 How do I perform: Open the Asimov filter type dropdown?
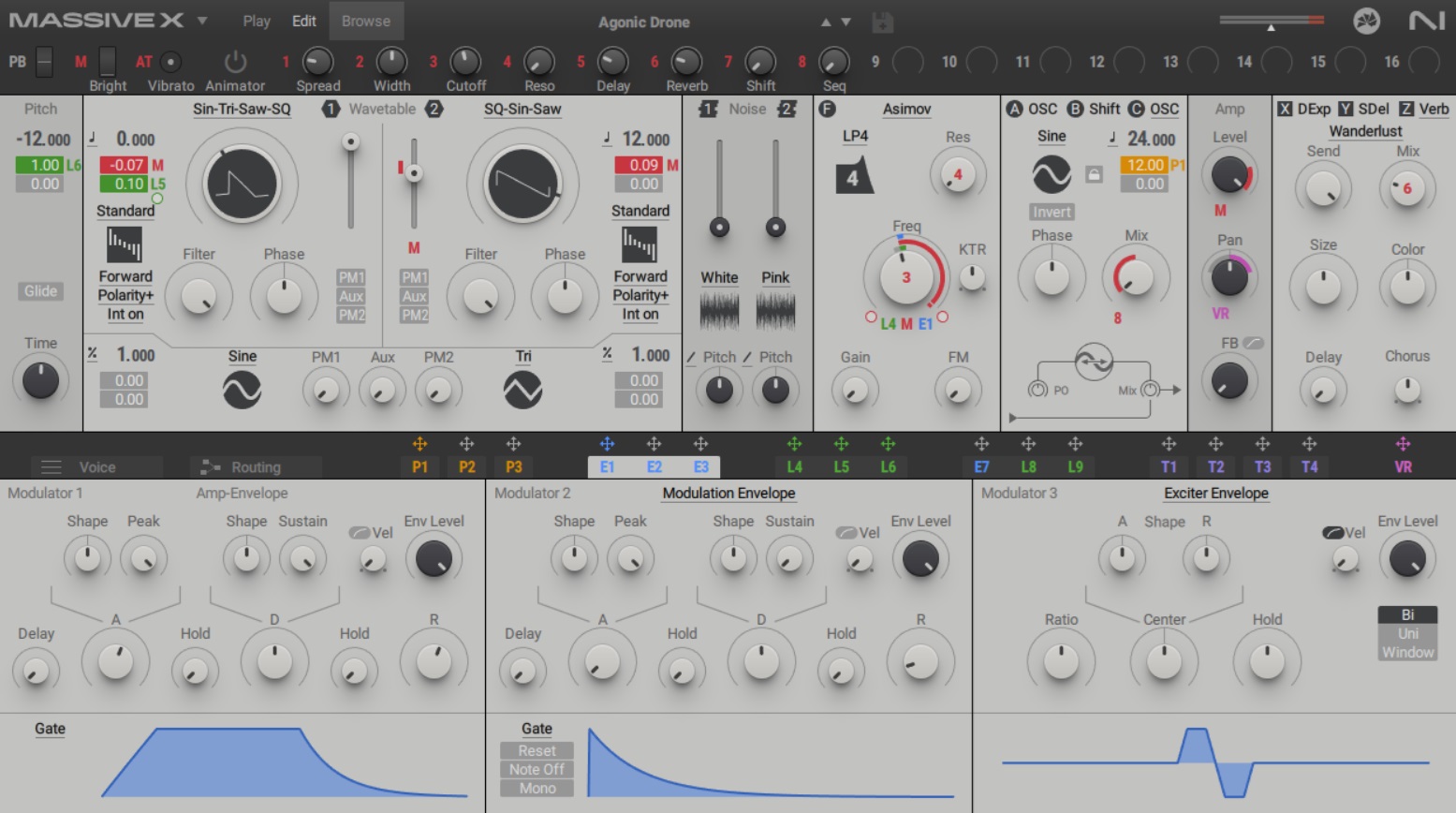click(x=906, y=109)
